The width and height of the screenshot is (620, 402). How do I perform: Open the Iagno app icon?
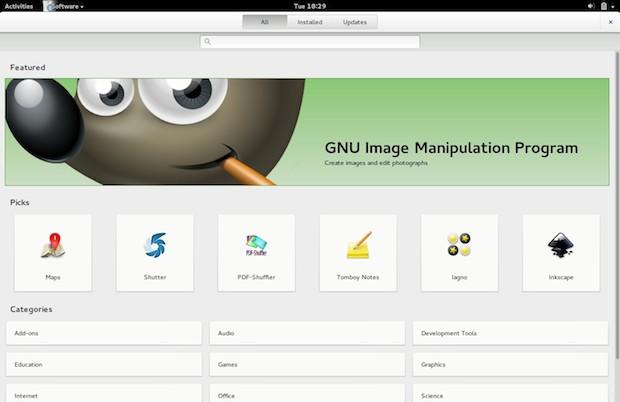(x=459, y=245)
